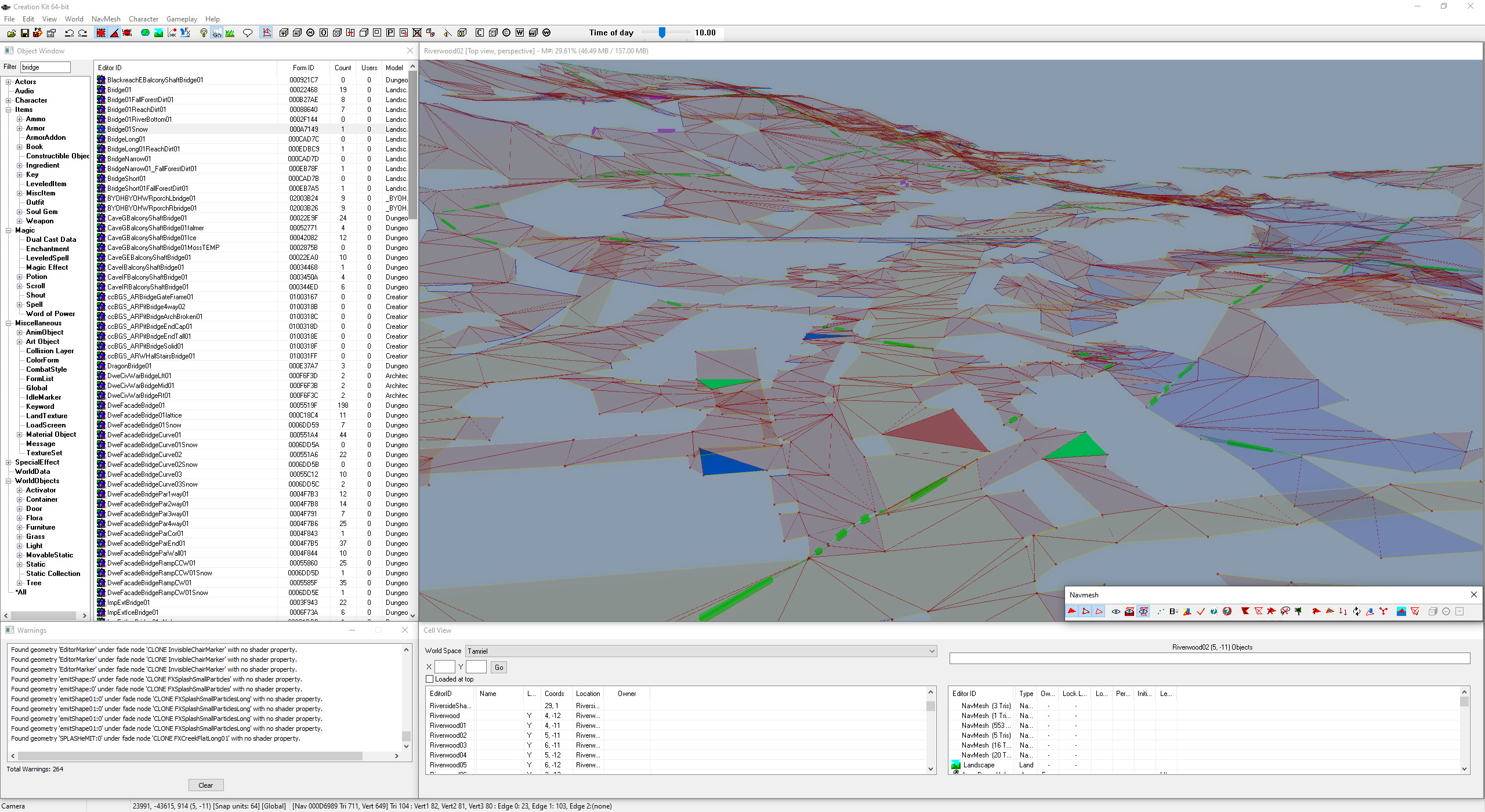The height and width of the screenshot is (812, 1485).
Task: Toggle snap to angle mode
Action: coord(114,33)
